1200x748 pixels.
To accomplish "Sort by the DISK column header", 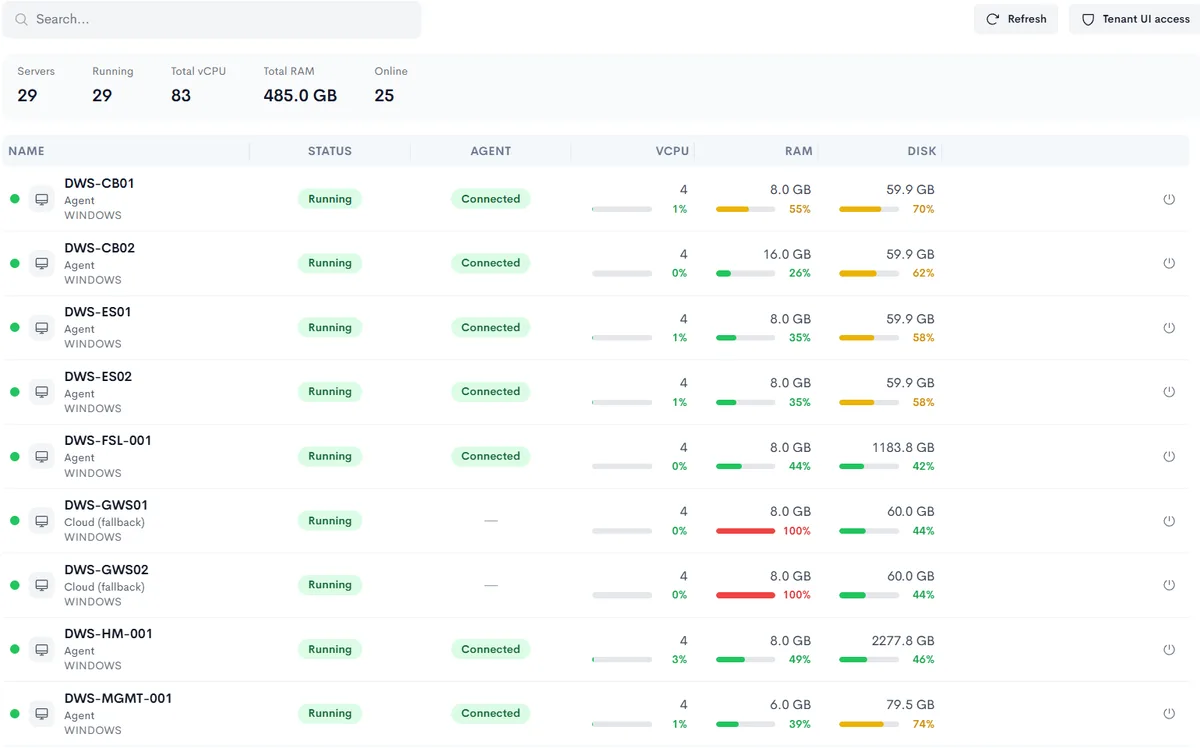I will [922, 151].
